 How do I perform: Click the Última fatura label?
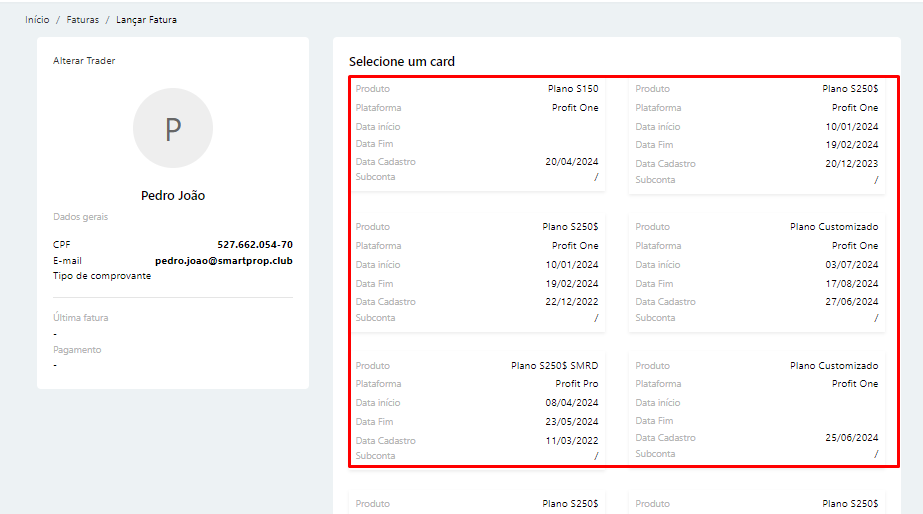pos(81,318)
